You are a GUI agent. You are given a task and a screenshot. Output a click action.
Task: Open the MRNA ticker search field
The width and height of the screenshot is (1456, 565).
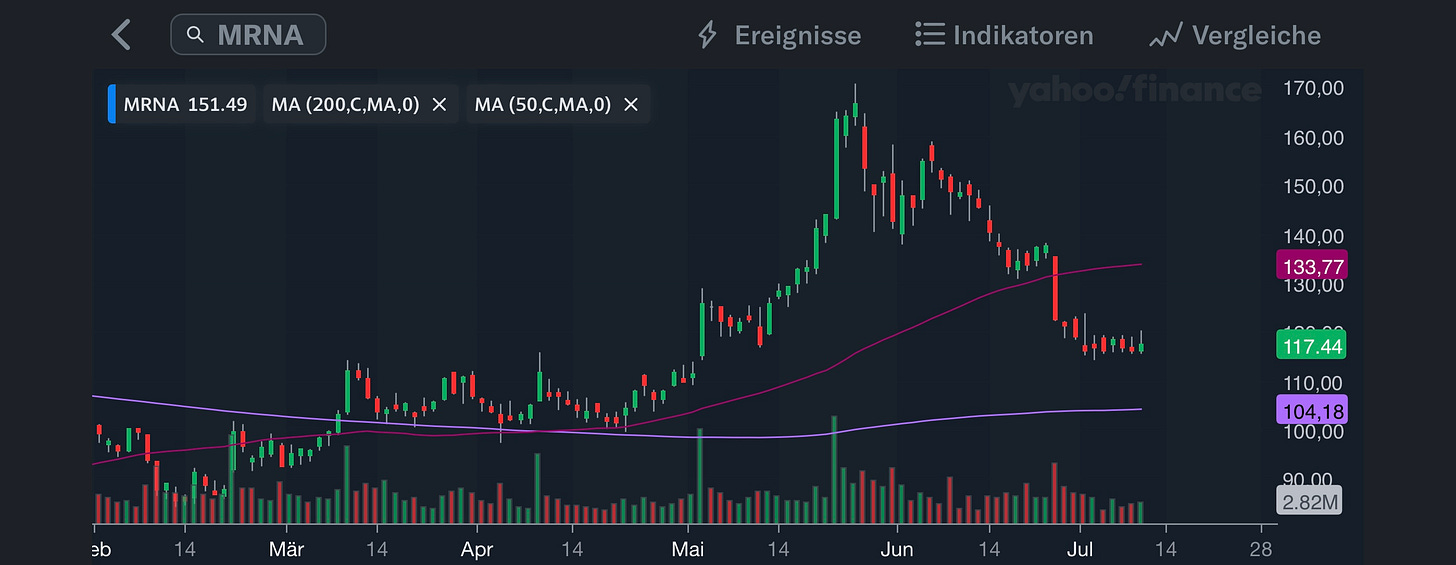click(248, 35)
